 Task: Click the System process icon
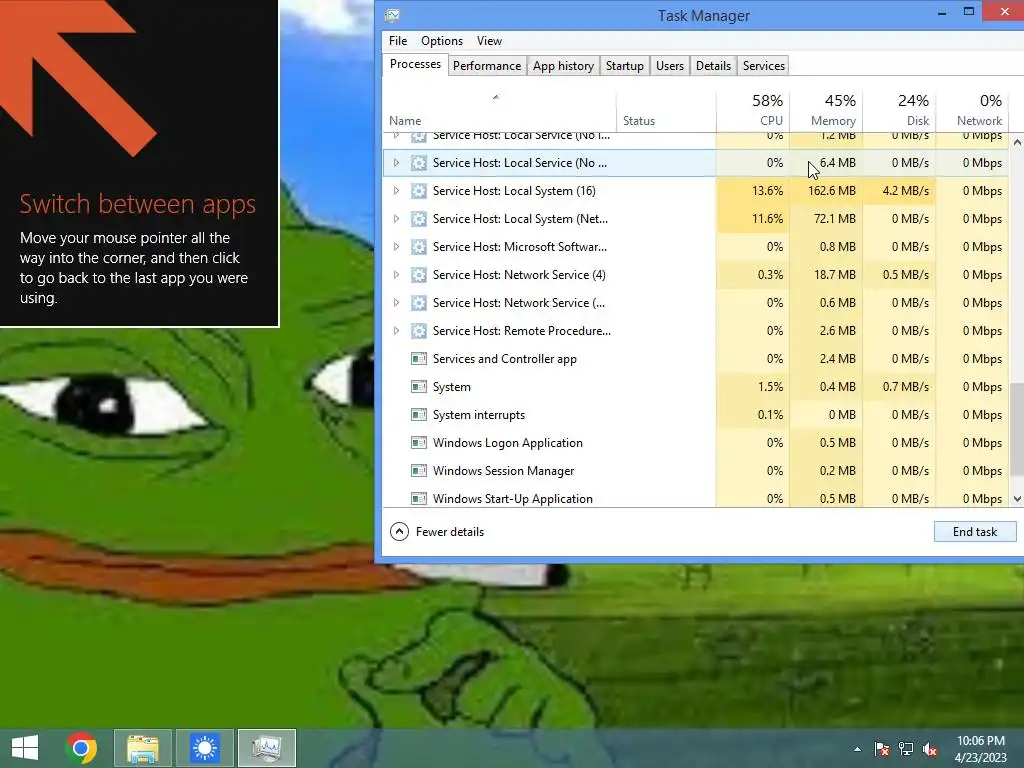(x=419, y=387)
